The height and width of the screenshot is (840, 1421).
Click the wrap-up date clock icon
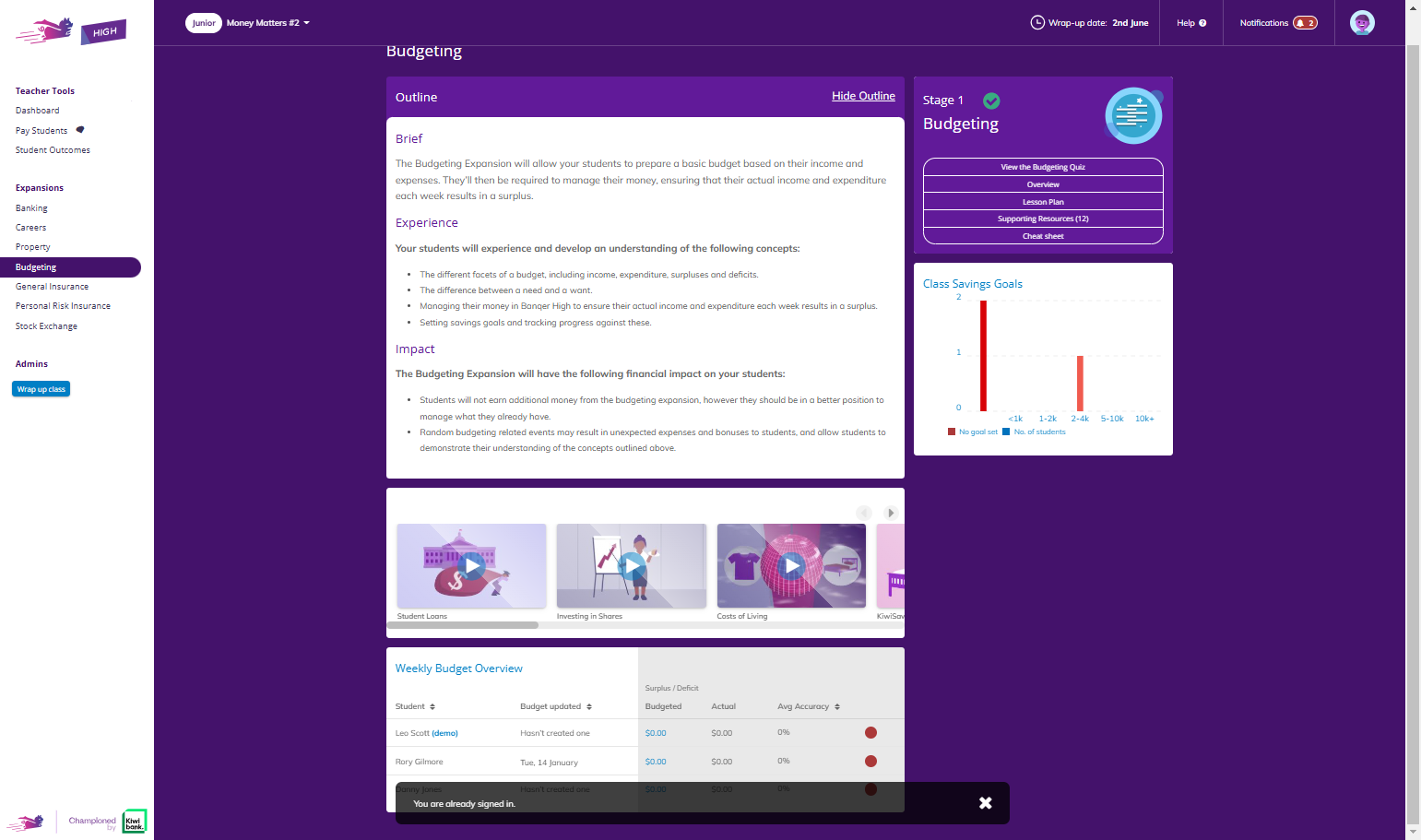coord(1037,23)
